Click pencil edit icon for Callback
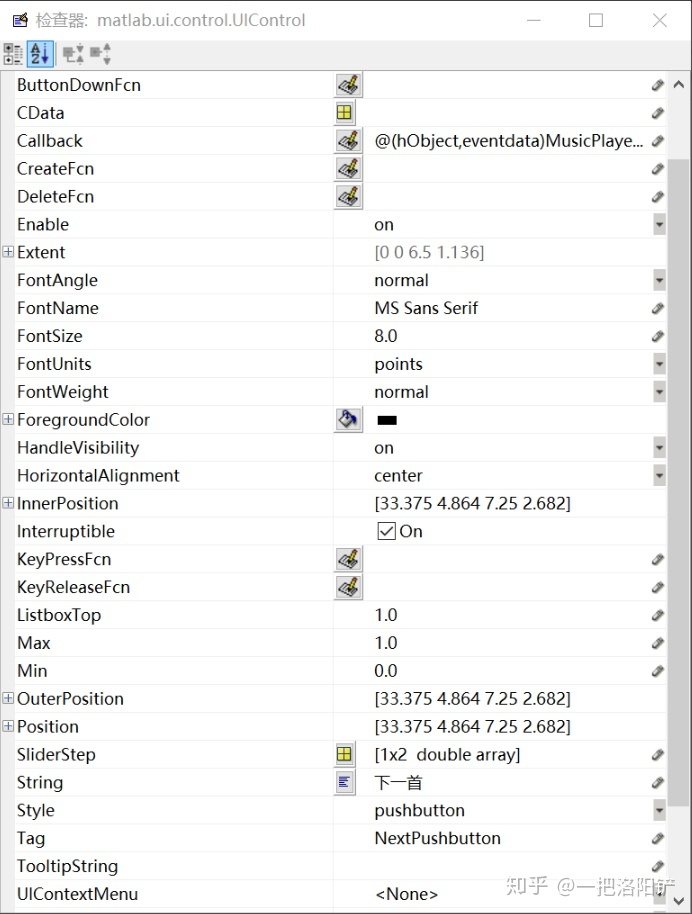The width and height of the screenshot is (692, 914). point(658,141)
